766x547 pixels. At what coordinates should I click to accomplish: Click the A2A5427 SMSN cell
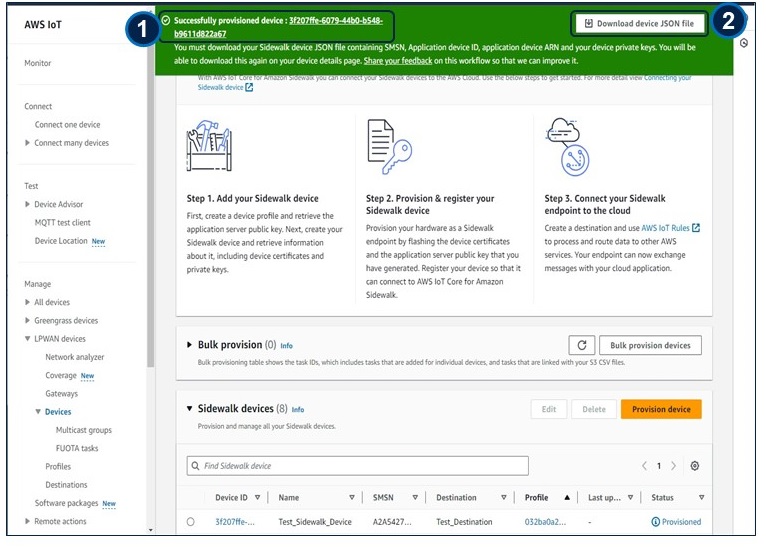[392, 522]
